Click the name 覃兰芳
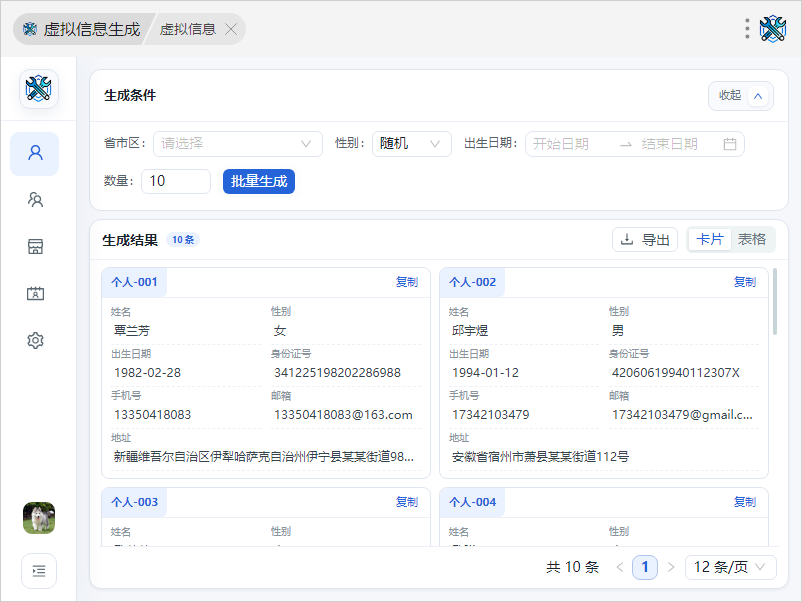The height and width of the screenshot is (602, 802). pos(132,331)
